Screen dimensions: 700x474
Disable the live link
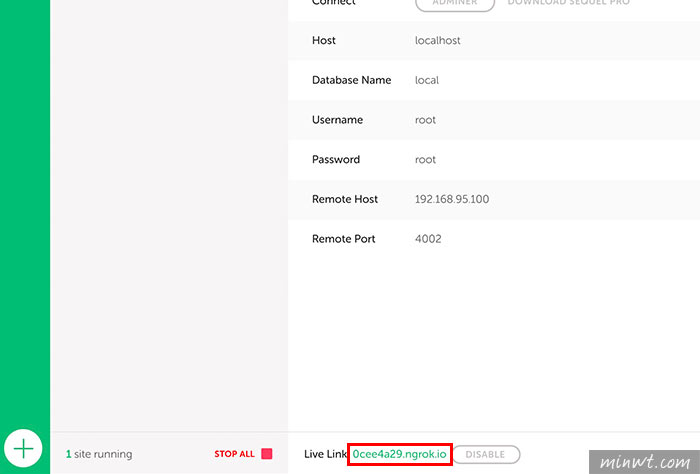pos(486,454)
